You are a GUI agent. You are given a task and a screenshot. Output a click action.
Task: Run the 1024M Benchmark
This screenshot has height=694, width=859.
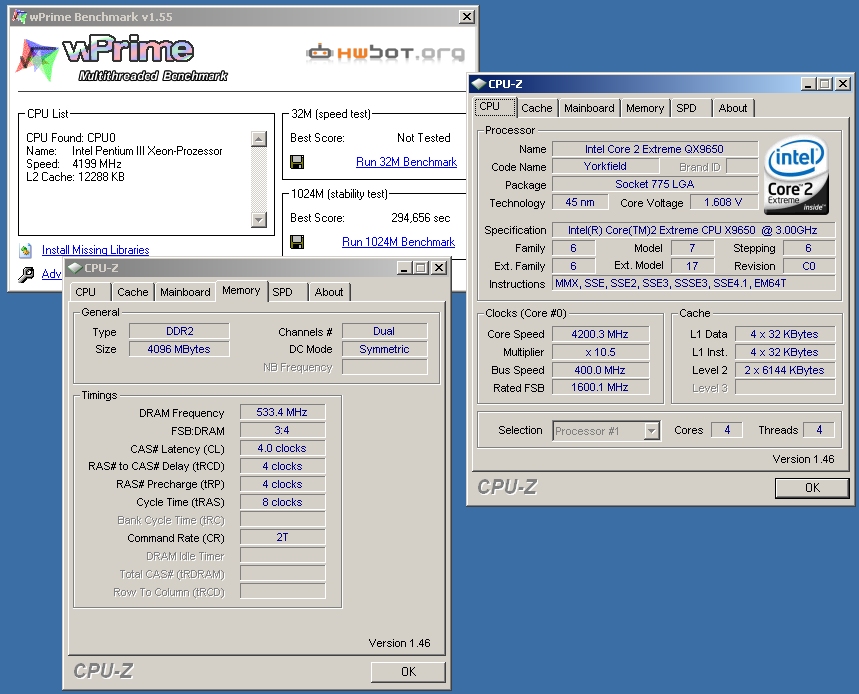[398, 242]
